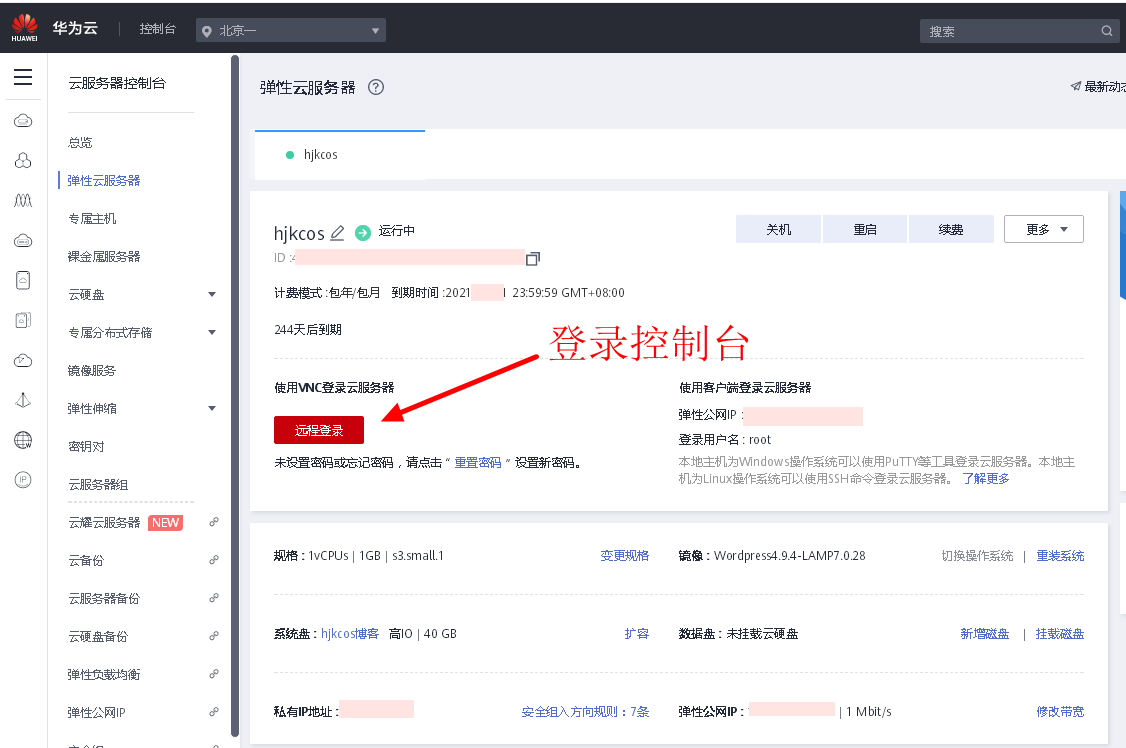Click the 切换操作系统 link
Viewport: 1126px width, 748px height.
tap(977, 556)
